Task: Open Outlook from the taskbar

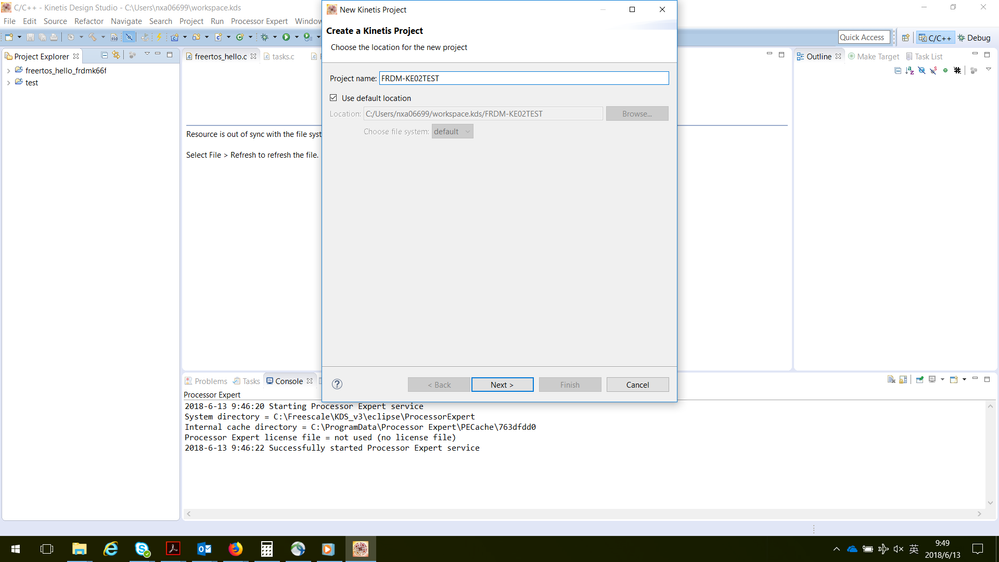Action: coord(204,549)
